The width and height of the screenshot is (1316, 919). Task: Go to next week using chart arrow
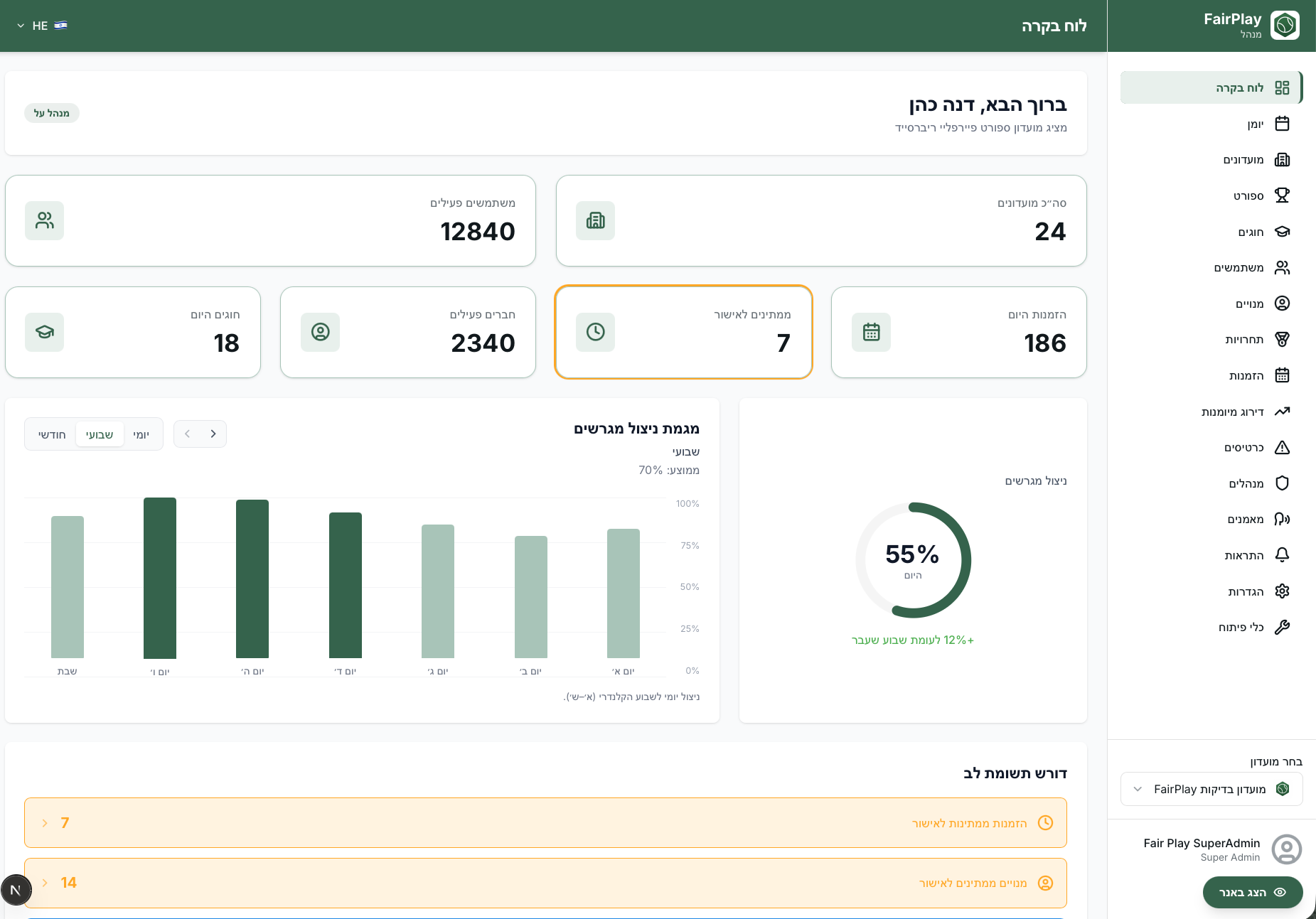[x=187, y=434]
